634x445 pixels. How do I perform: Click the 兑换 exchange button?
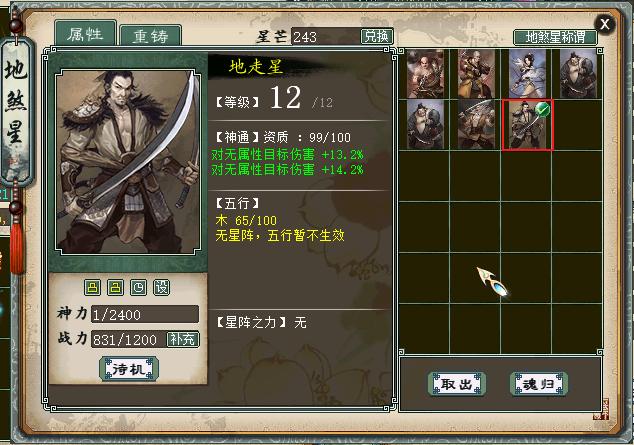tap(376, 36)
